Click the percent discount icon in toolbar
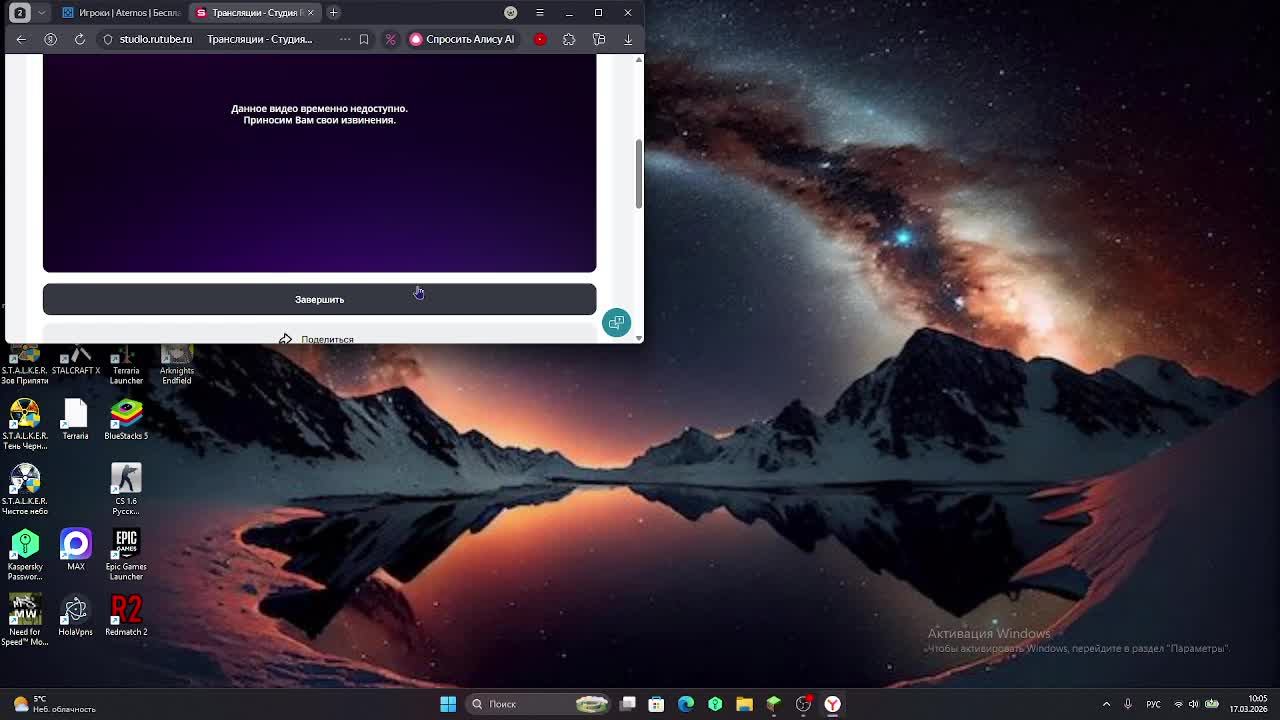The height and width of the screenshot is (720, 1280). [391, 39]
